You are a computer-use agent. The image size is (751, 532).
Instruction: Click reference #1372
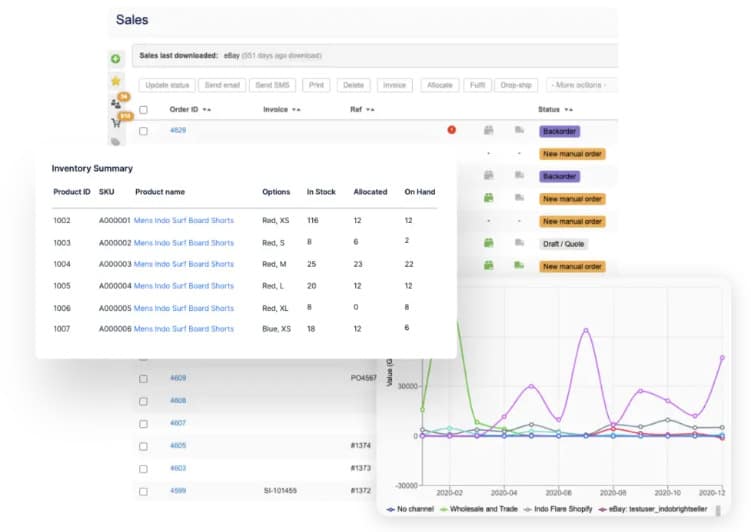click(x=361, y=490)
